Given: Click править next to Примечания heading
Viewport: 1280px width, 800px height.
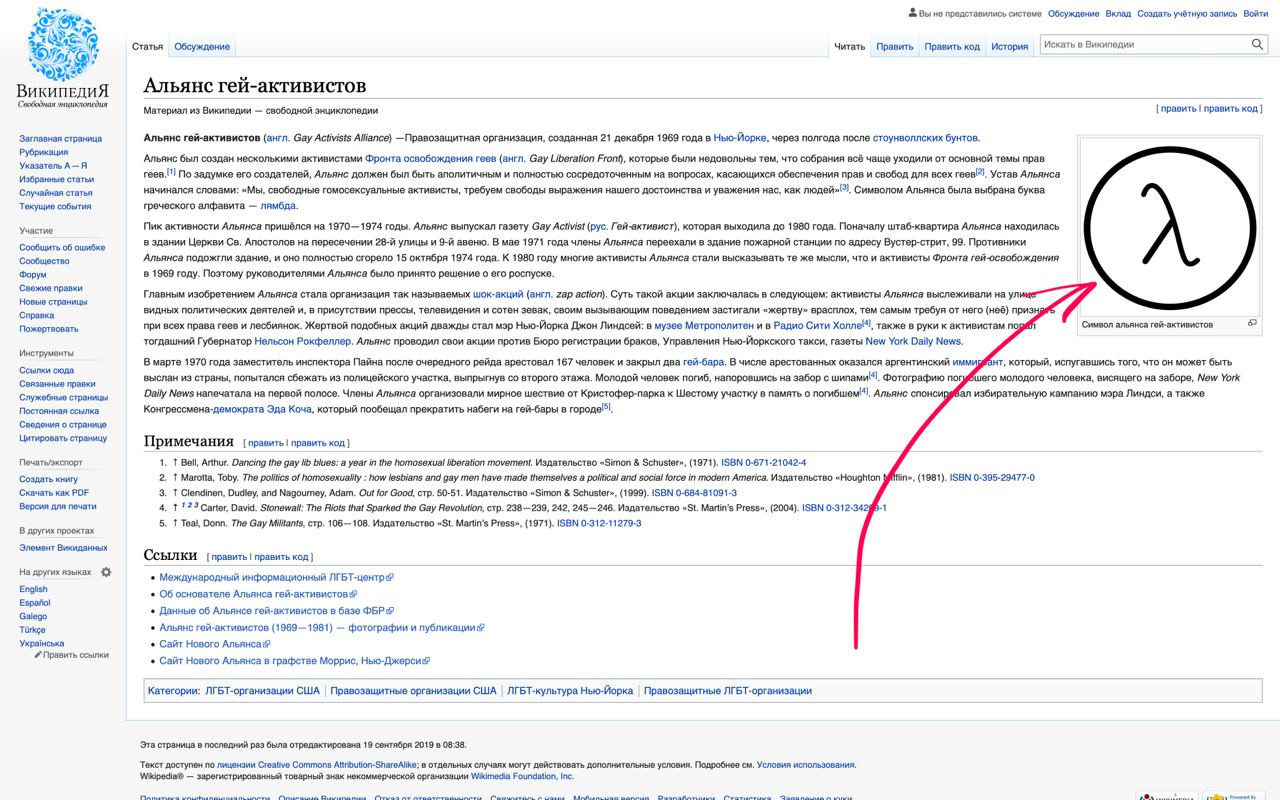Looking at the screenshot, I should [x=266, y=443].
